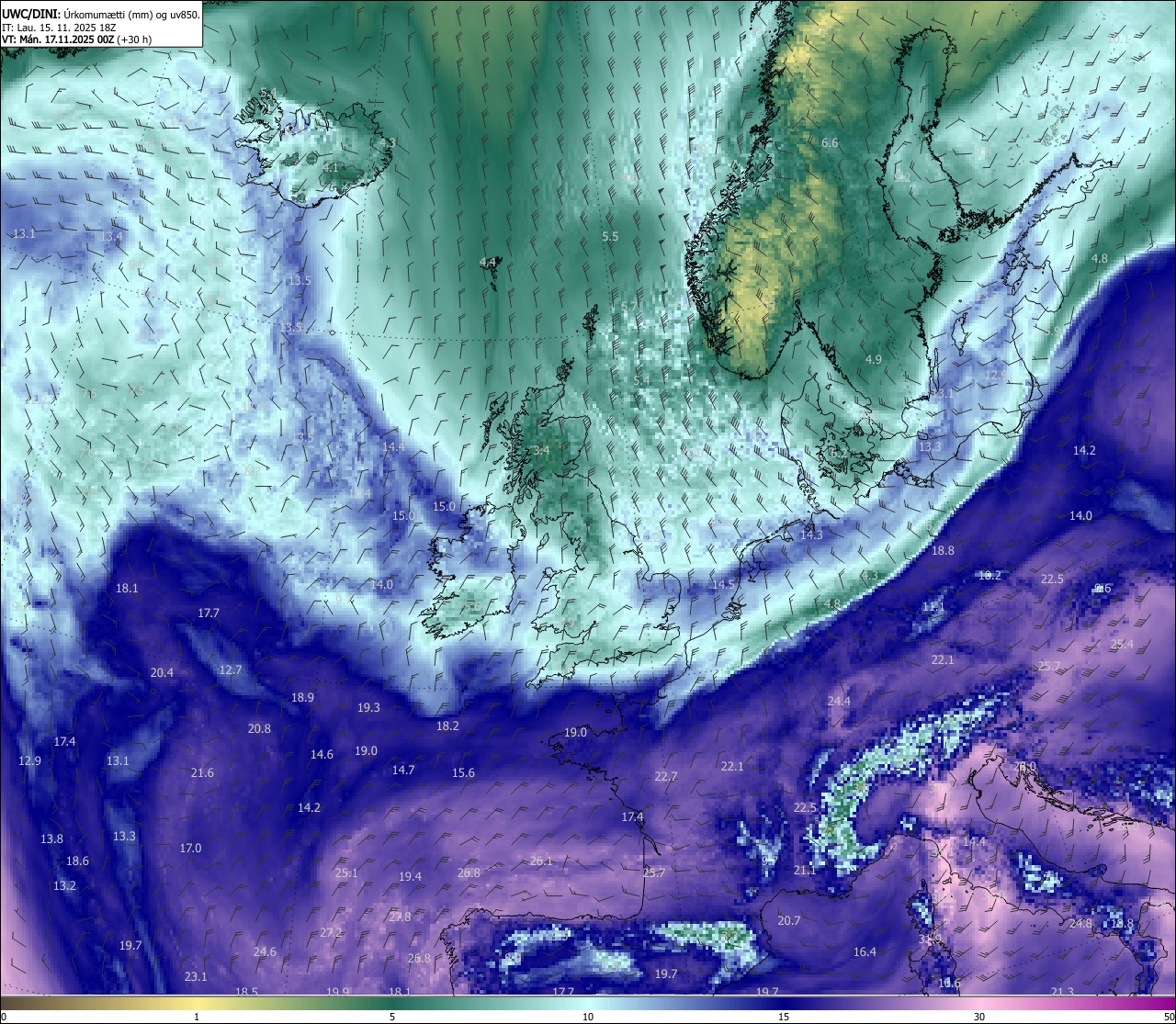Click the '4.4' value near the Faroe Islands
Viewport: 1176px width, 1024px height.
coord(488,262)
